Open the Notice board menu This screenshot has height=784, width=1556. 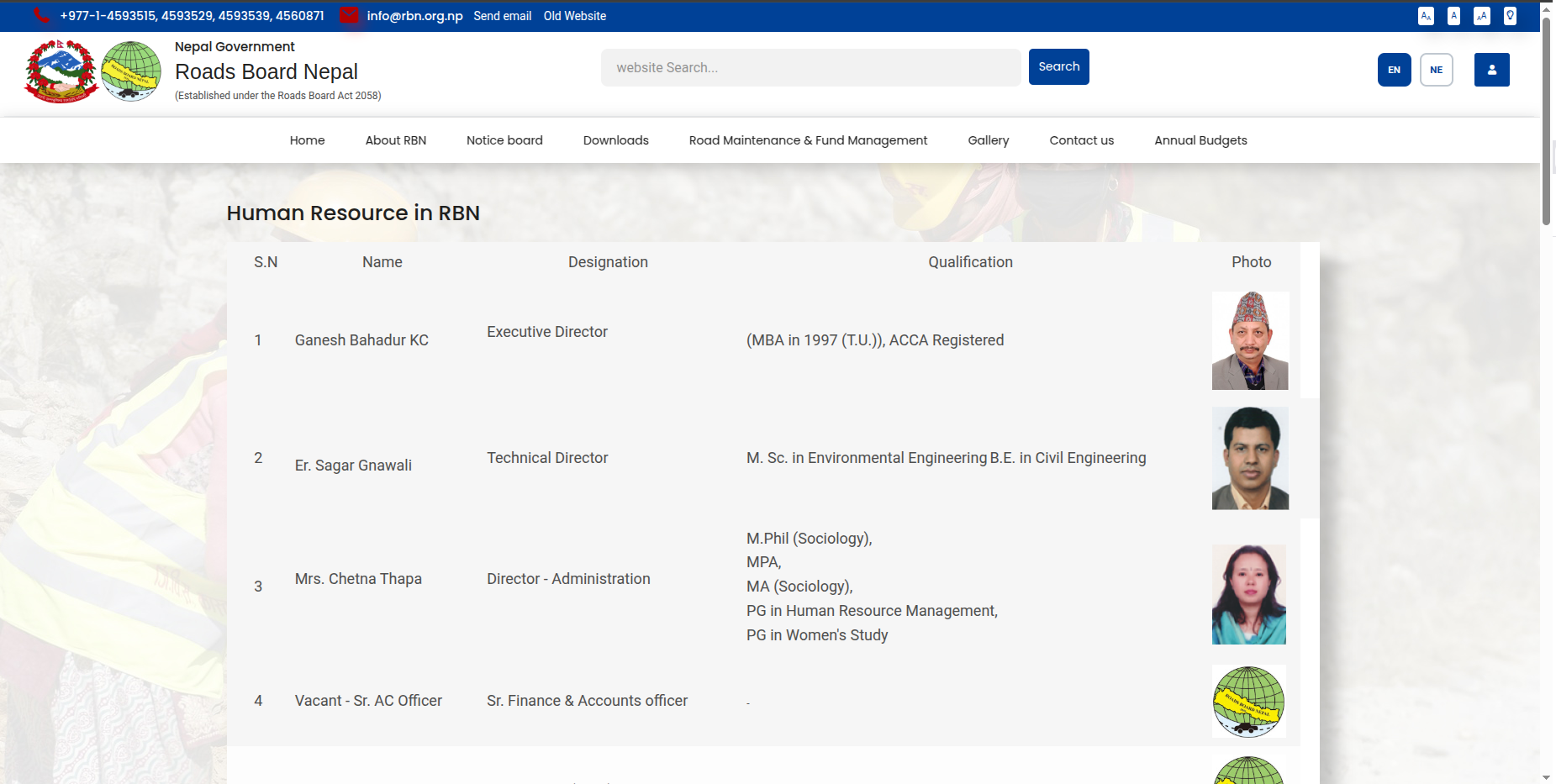tap(504, 140)
